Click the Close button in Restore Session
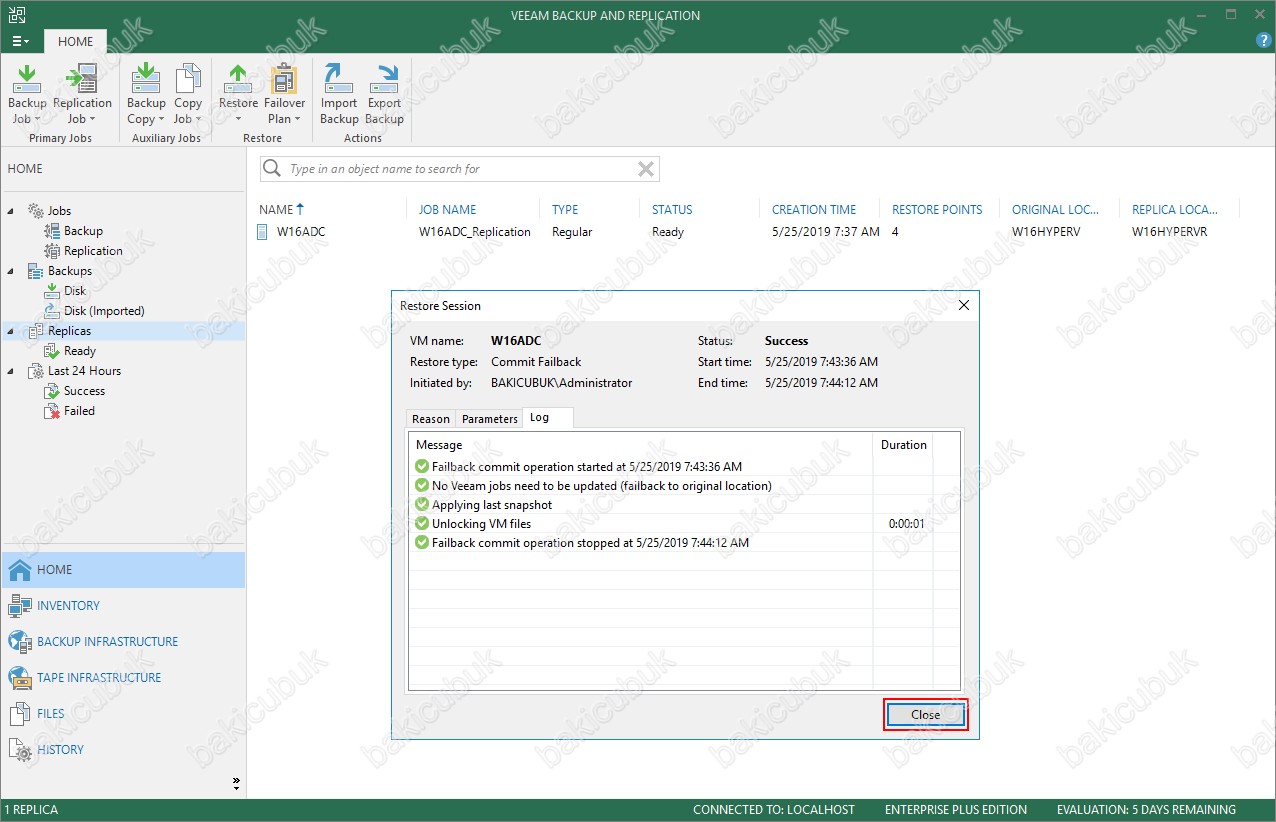This screenshot has width=1276, height=822. tap(926, 715)
